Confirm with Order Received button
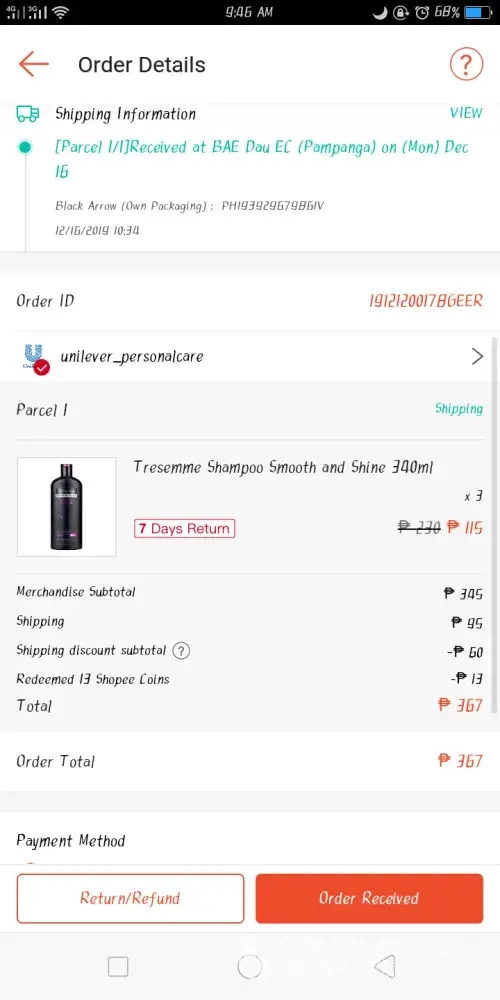Image resolution: width=500 pixels, height=1000 pixels. click(369, 899)
